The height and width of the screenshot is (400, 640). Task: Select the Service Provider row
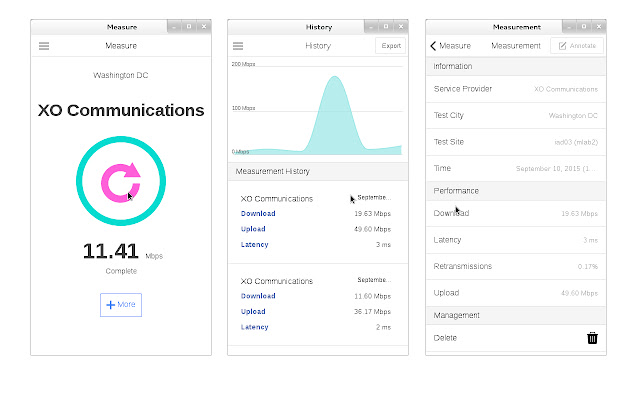coord(516,89)
